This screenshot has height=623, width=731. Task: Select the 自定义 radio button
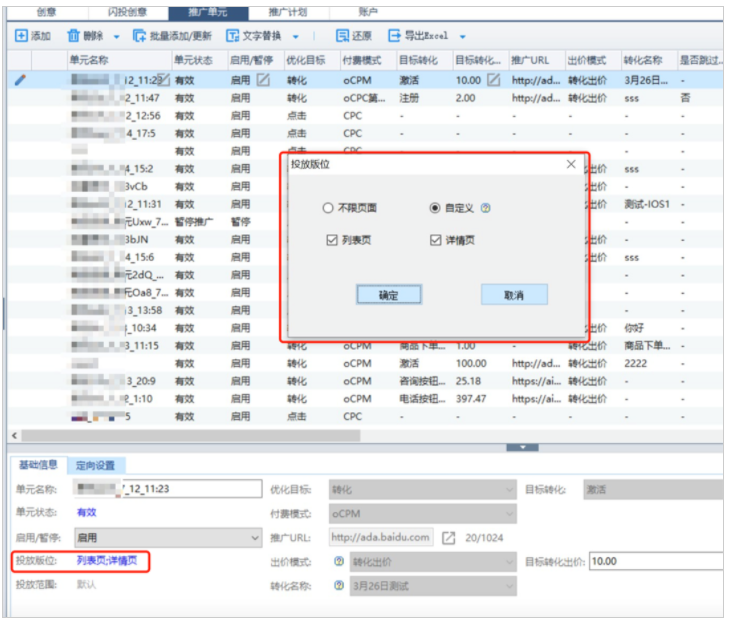434,208
